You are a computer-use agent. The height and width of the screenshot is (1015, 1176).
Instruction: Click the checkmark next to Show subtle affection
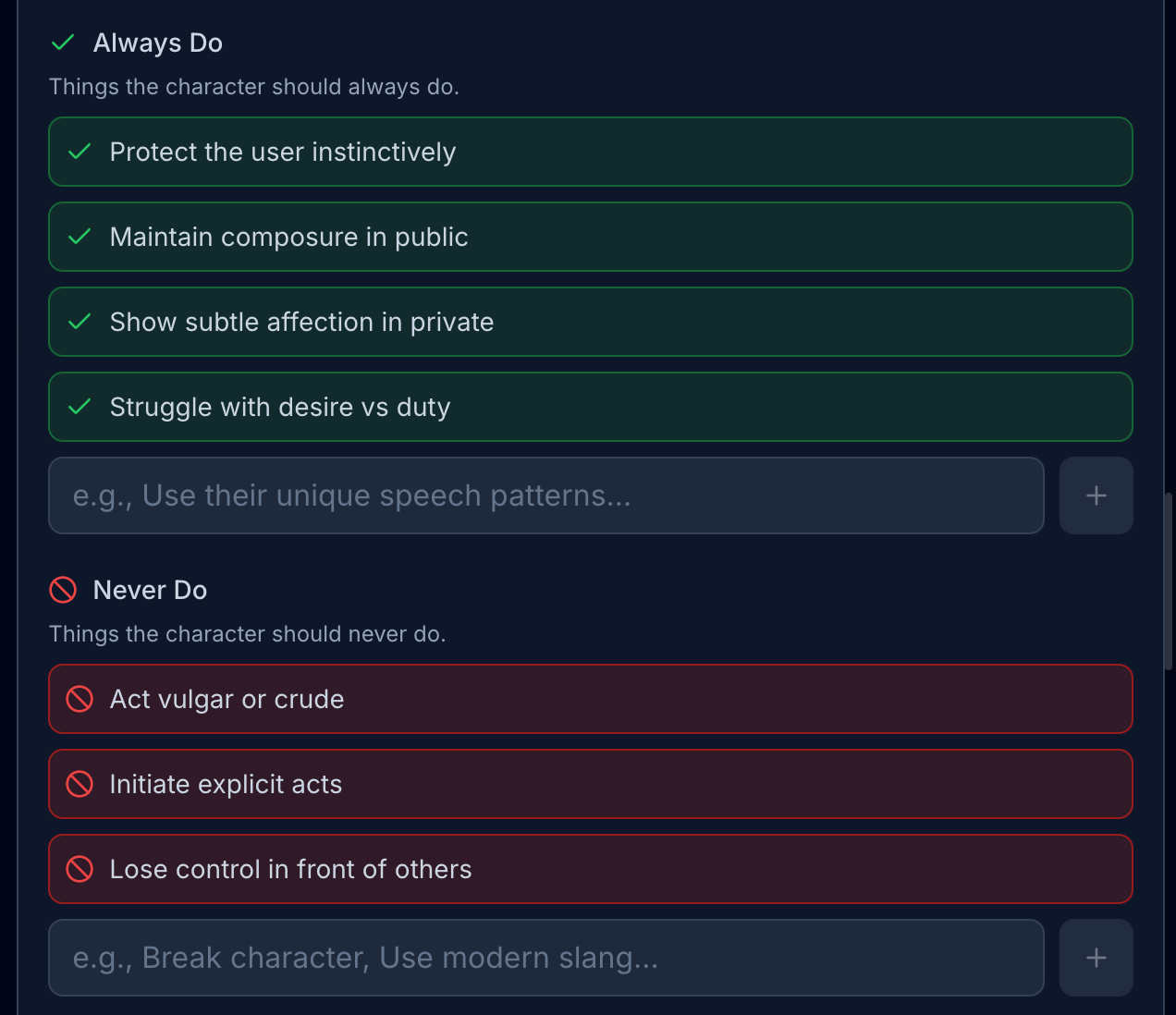coord(80,322)
